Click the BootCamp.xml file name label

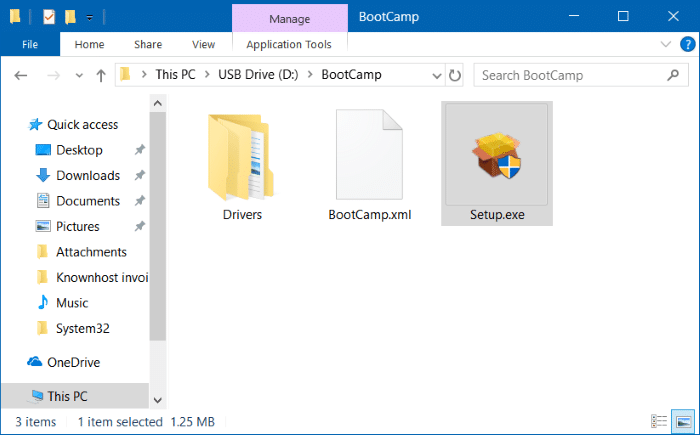(370, 215)
